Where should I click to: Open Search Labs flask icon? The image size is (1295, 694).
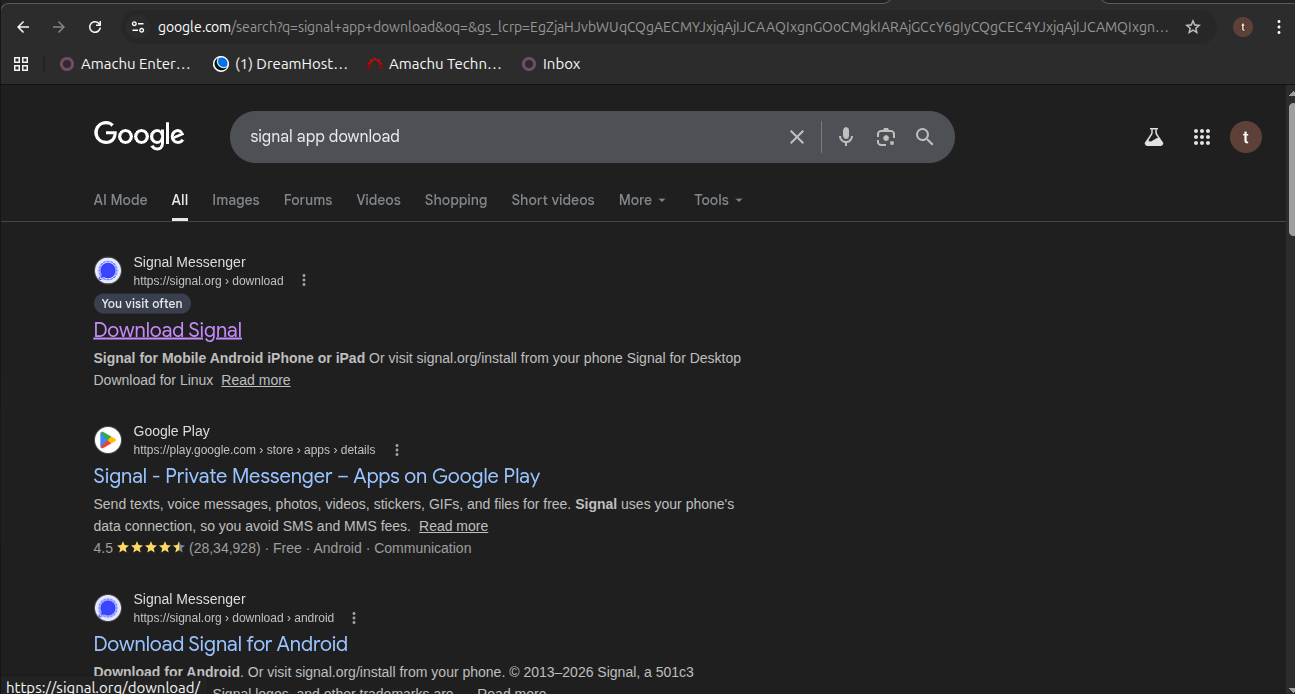click(x=1154, y=137)
